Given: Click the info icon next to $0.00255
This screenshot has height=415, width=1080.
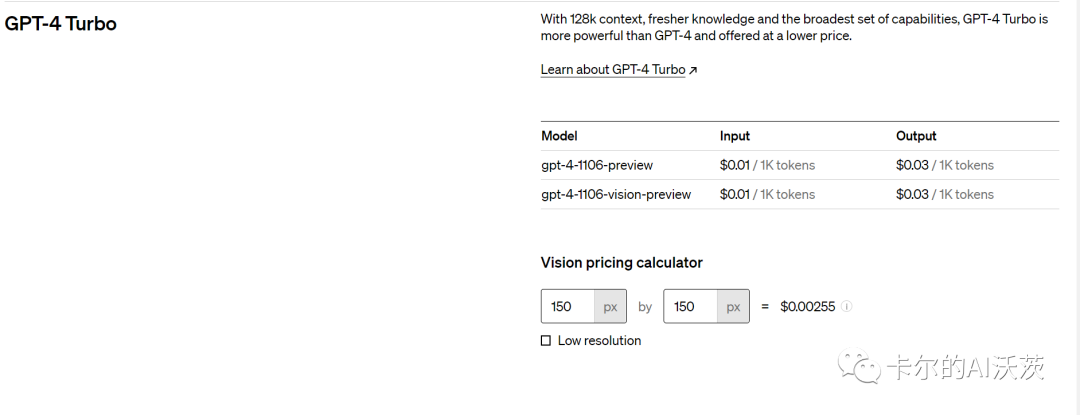Looking at the screenshot, I should point(847,307).
